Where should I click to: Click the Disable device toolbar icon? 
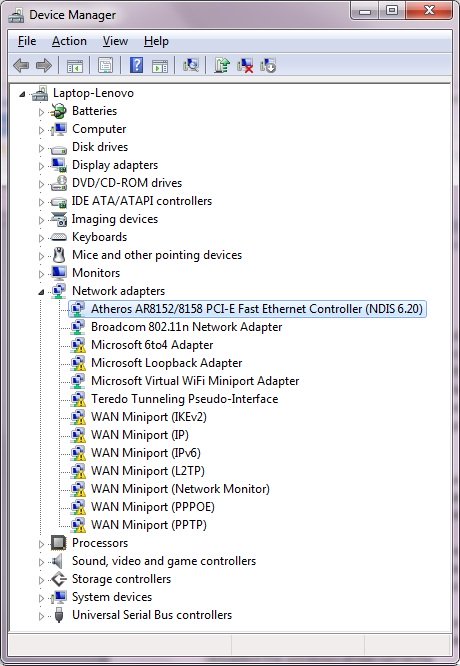pos(268,65)
